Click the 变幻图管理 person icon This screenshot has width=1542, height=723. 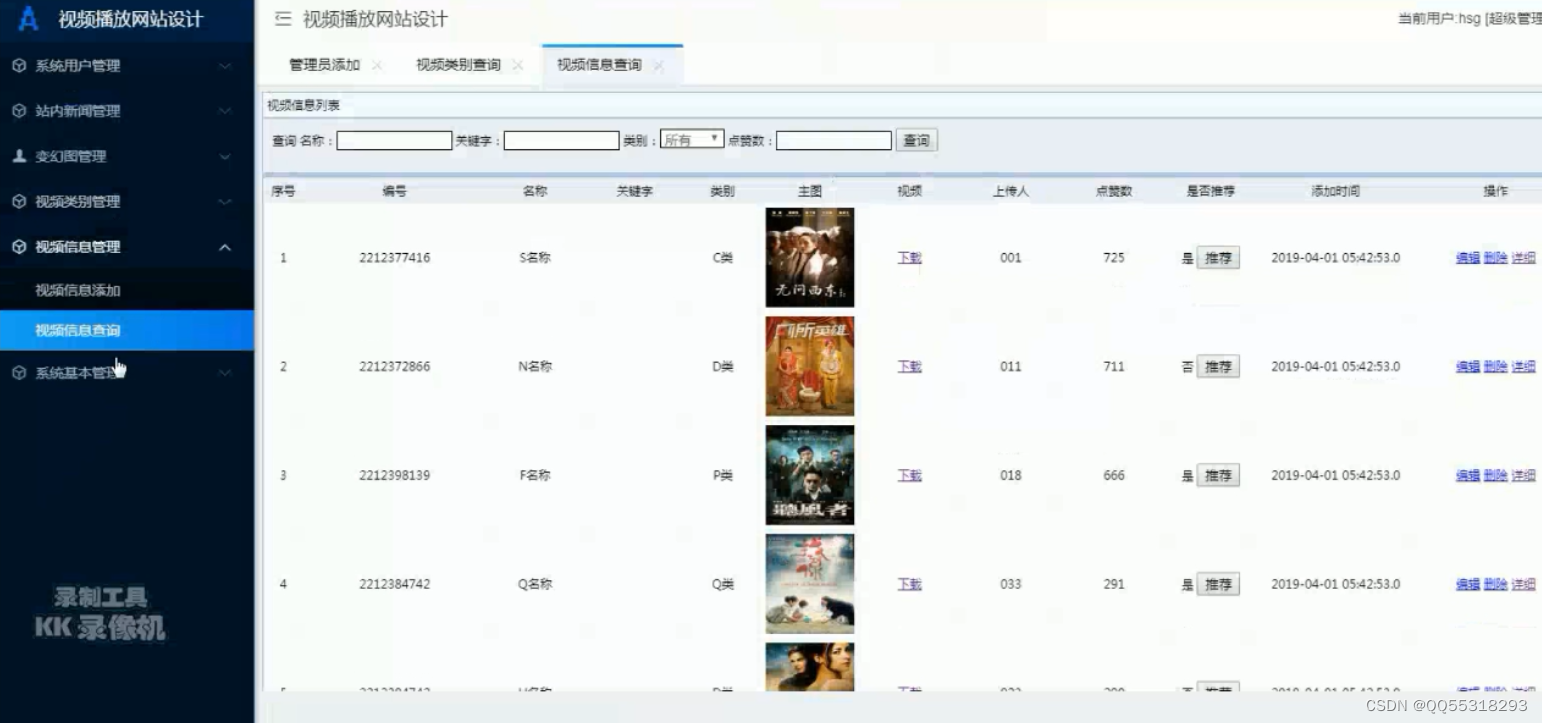(19, 156)
